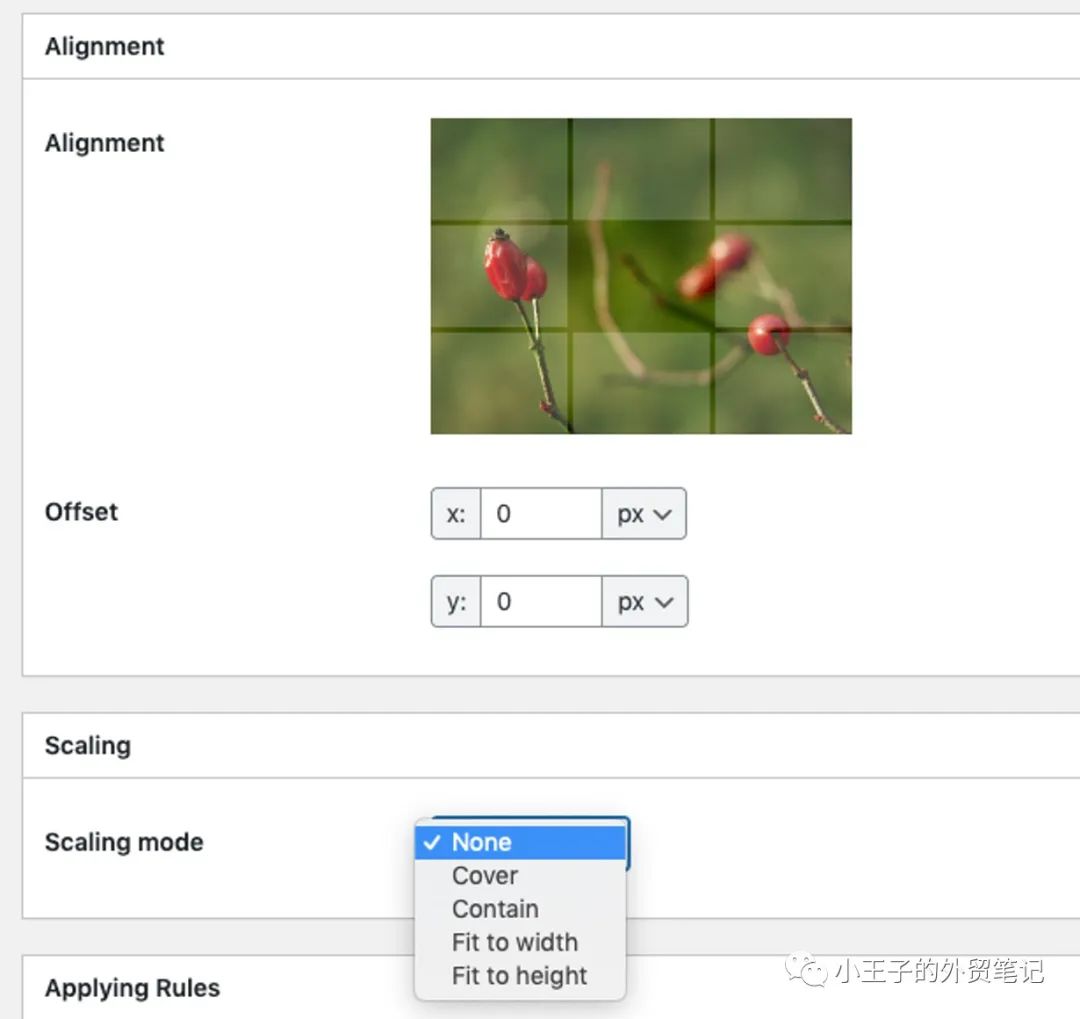Click the Scaling panel header
Viewport: 1080px width, 1019px height.
[551, 745]
